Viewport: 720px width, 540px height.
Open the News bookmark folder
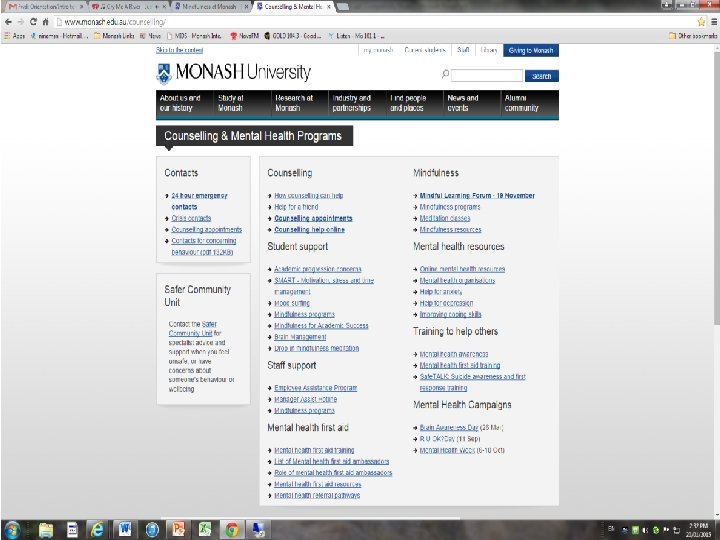pos(150,36)
